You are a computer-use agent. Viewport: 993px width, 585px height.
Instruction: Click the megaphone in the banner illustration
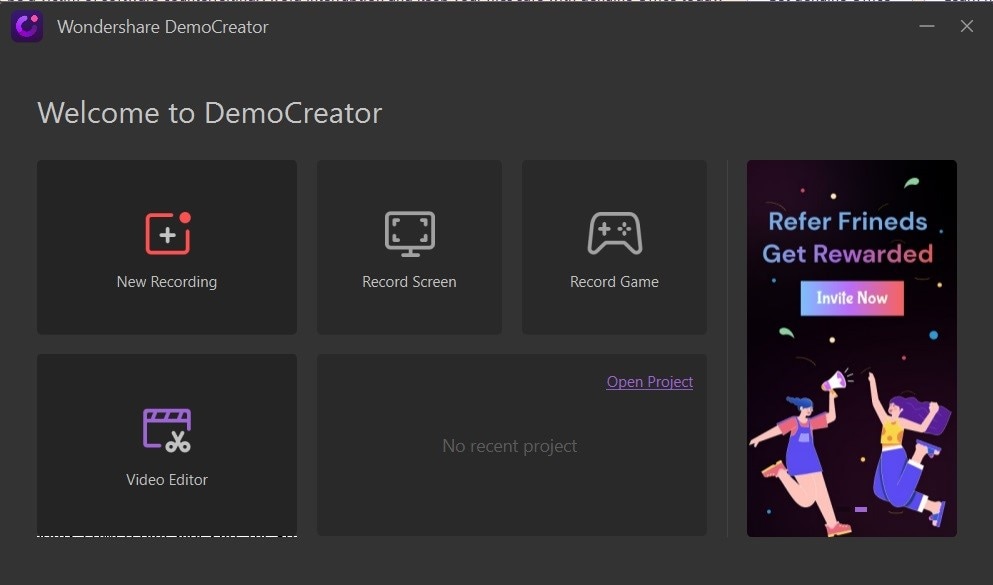835,382
